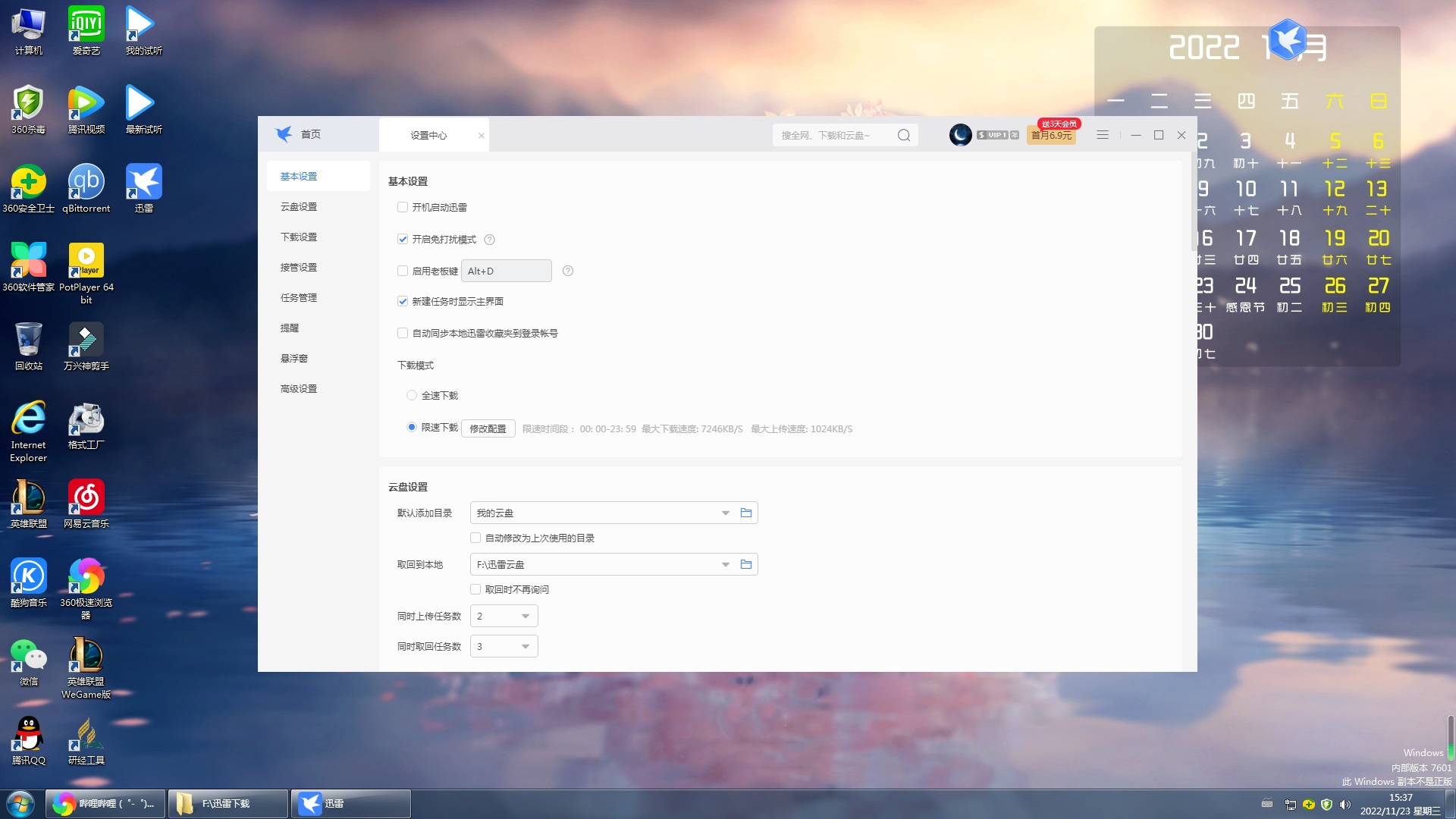Click the first-month 6.9 yuan promo

pos(1051,136)
